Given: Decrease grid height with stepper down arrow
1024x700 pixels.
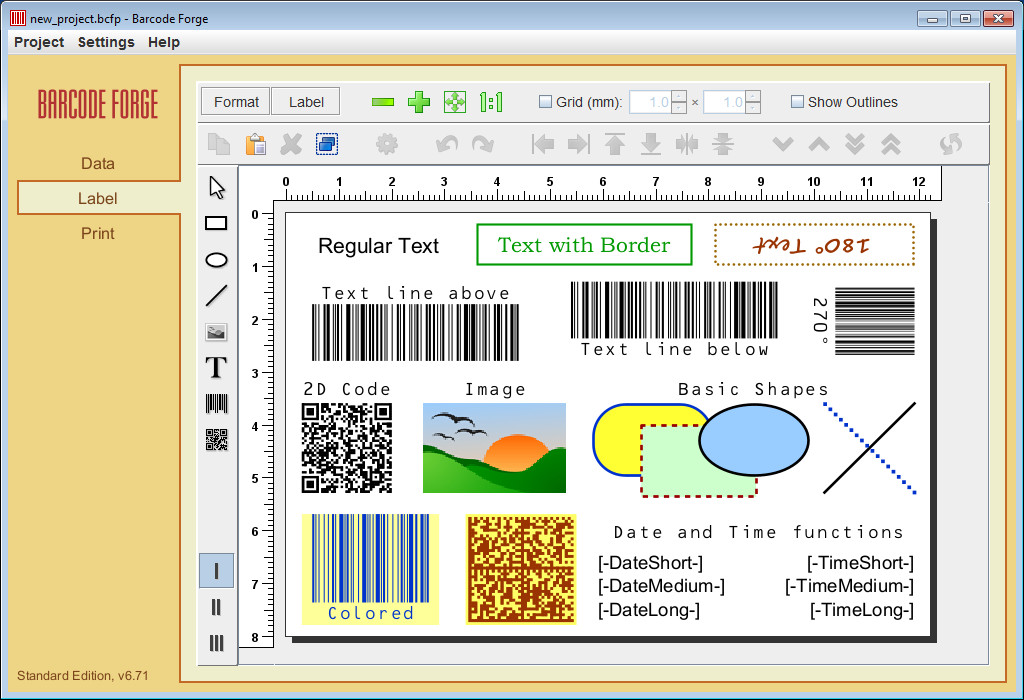Looking at the screenshot, I should click(753, 108).
